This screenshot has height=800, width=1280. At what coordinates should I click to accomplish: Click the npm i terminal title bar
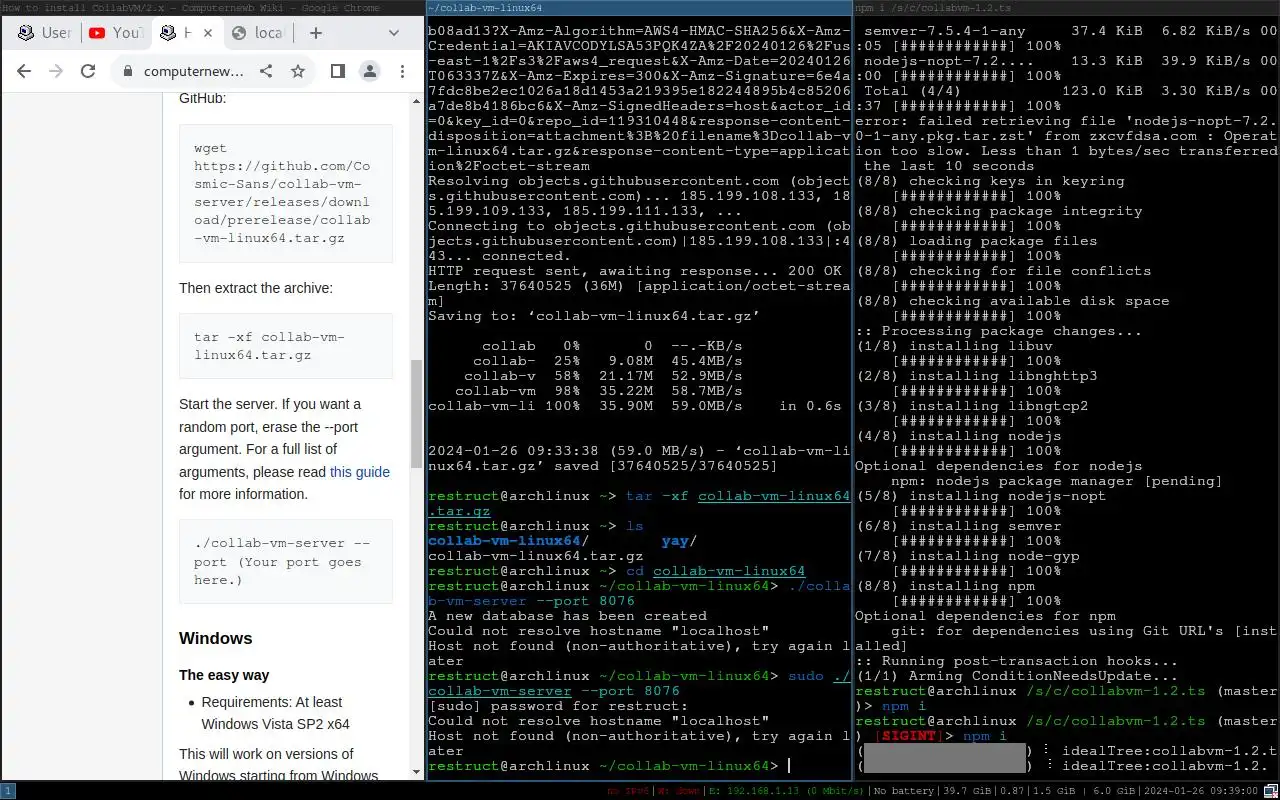(x=1067, y=7)
